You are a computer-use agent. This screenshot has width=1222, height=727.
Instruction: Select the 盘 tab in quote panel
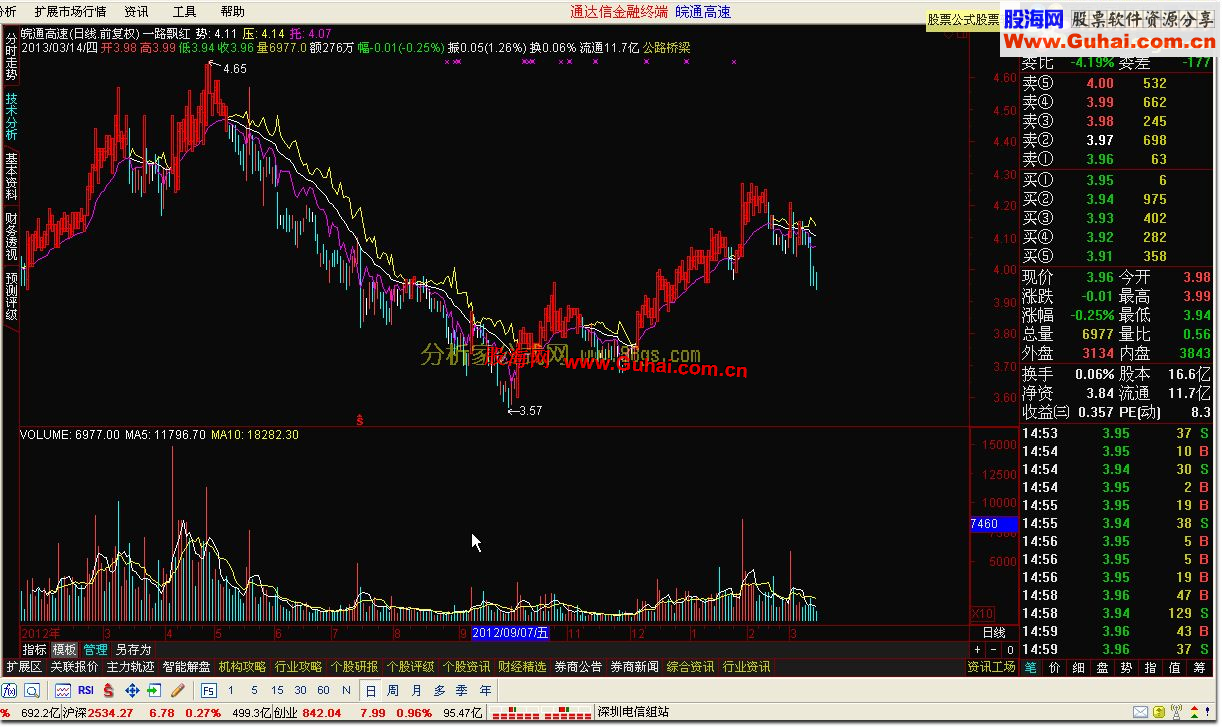(x=1103, y=667)
